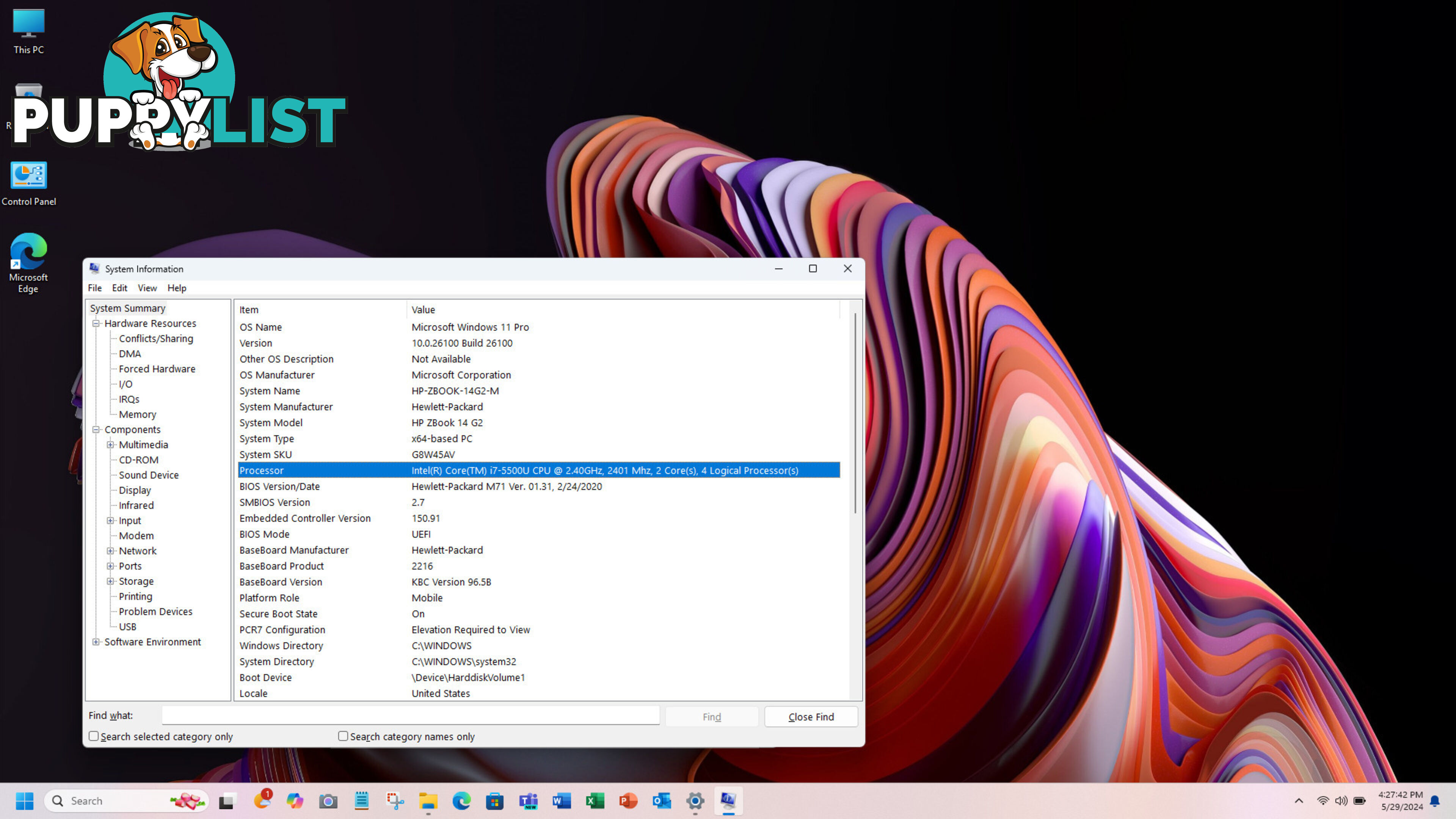The image size is (1456, 819).
Task: Open the File menu
Action: coord(94,288)
